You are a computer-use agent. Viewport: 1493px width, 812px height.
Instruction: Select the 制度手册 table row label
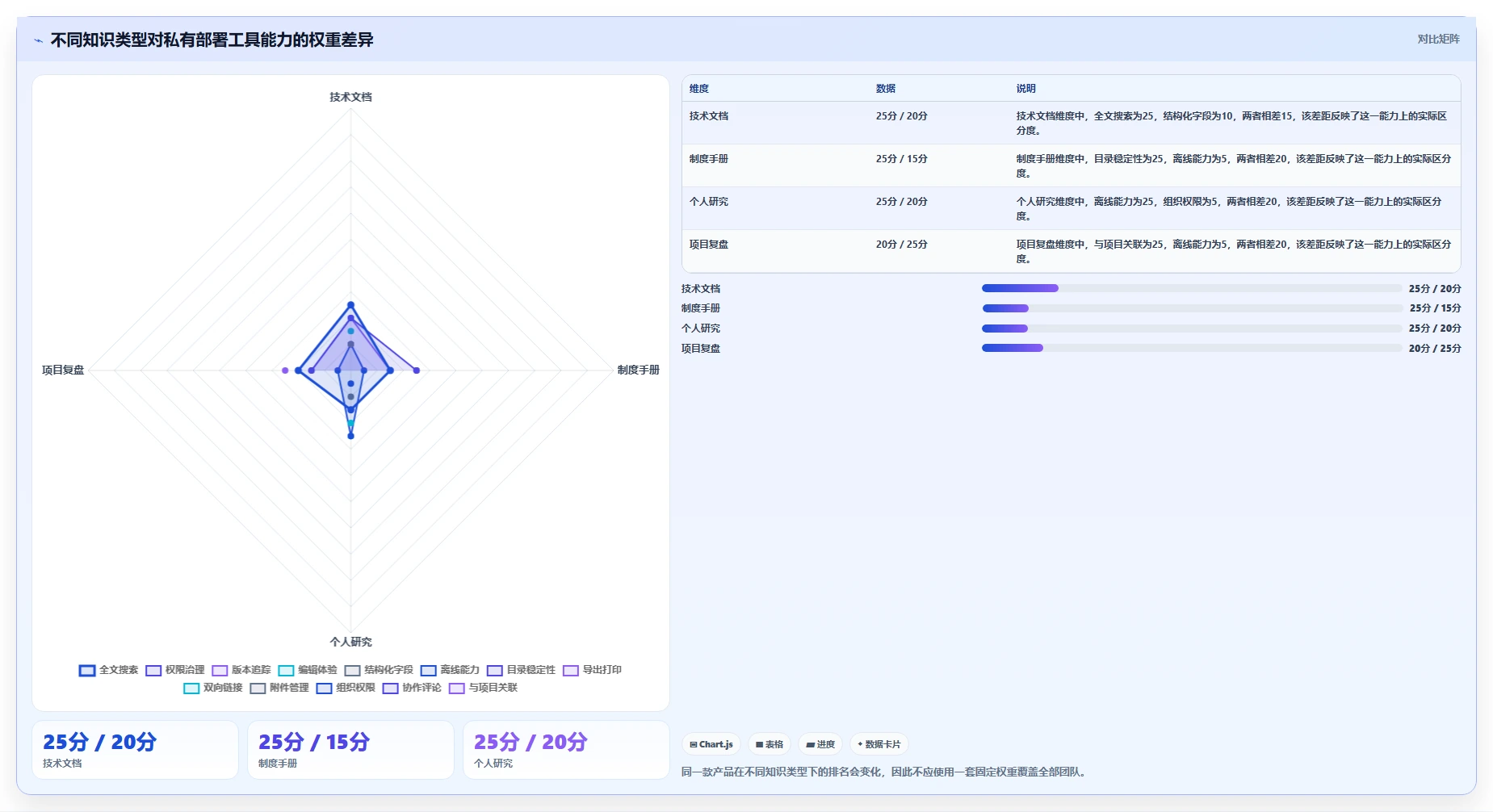point(708,159)
